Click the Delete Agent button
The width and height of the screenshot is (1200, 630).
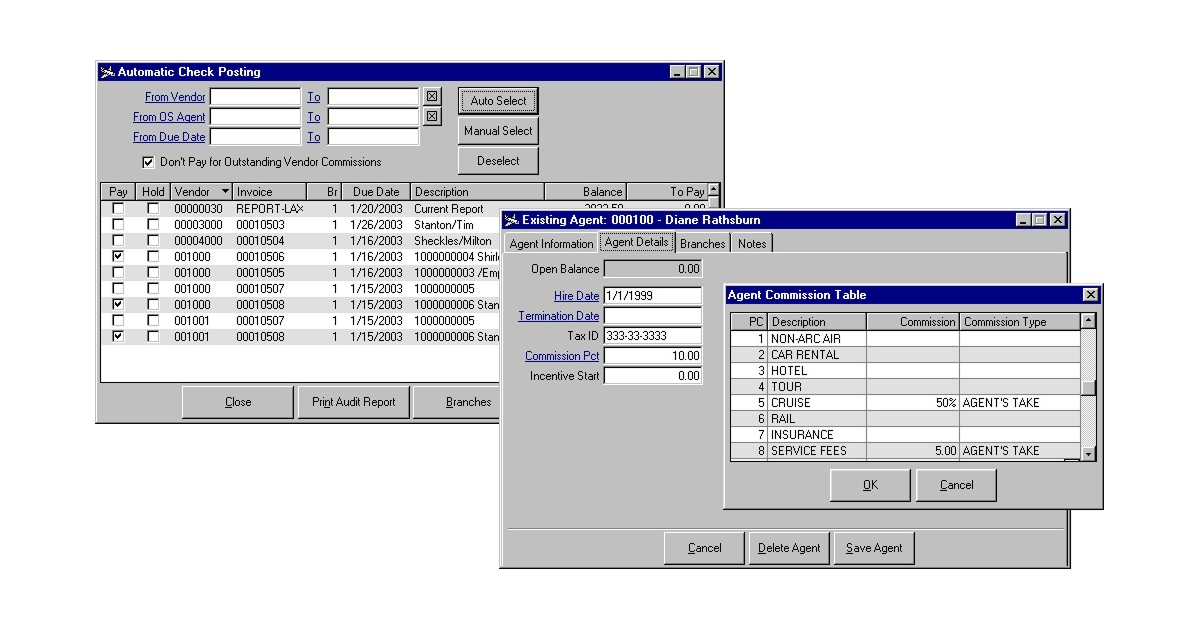click(789, 548)
